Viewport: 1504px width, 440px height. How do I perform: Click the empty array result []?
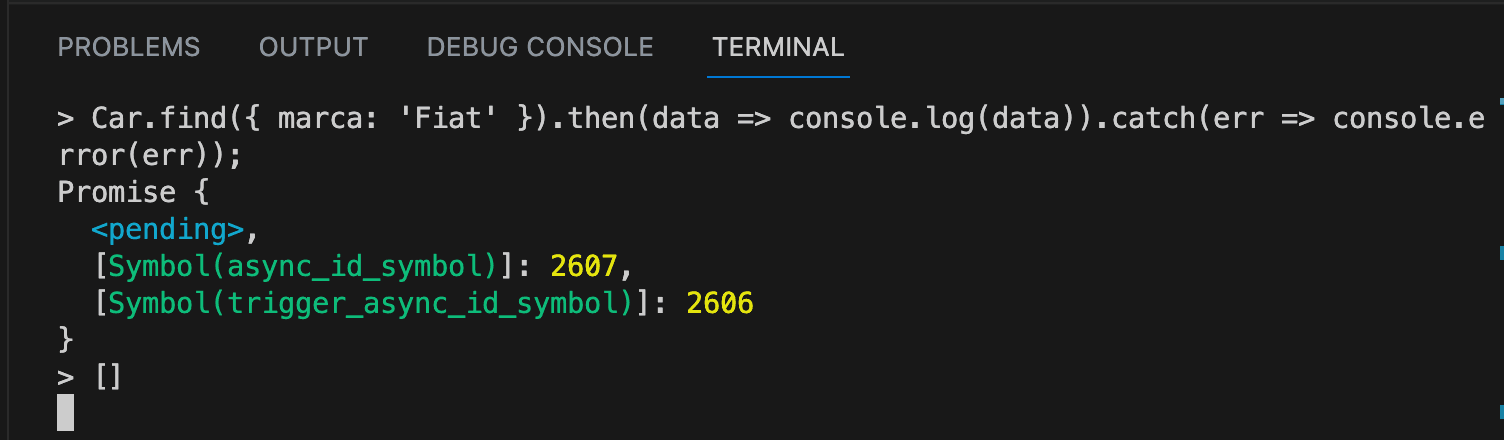[108, 377]
